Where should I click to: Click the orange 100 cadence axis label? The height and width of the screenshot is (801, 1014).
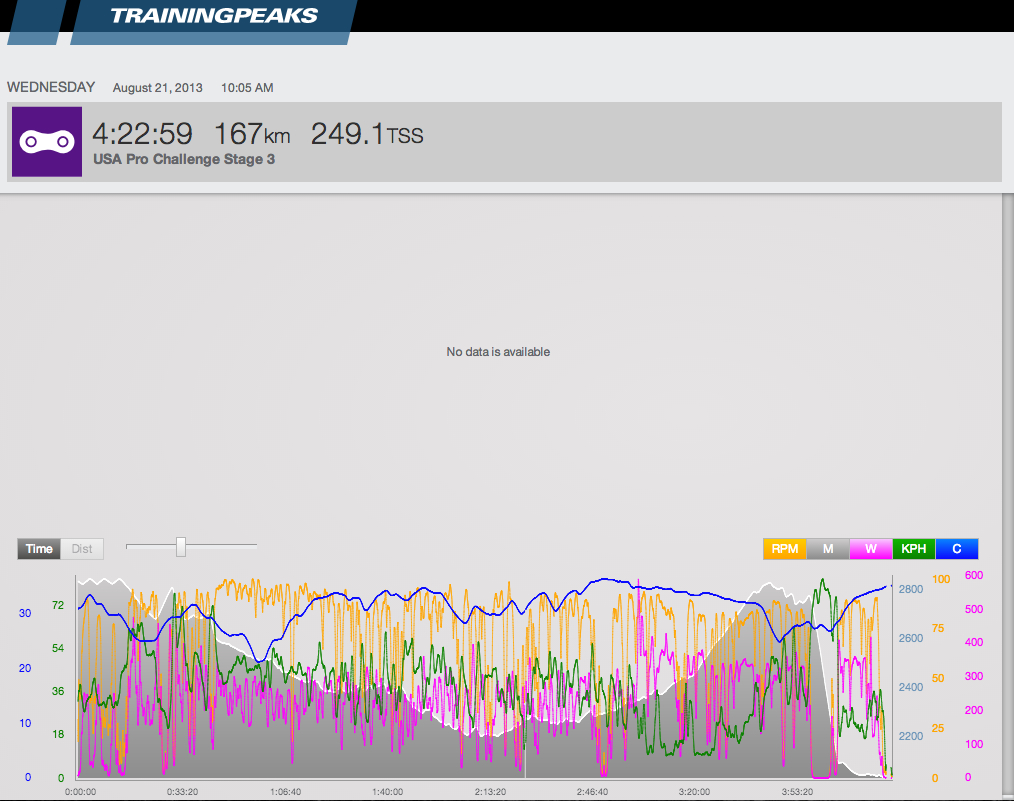941,579
